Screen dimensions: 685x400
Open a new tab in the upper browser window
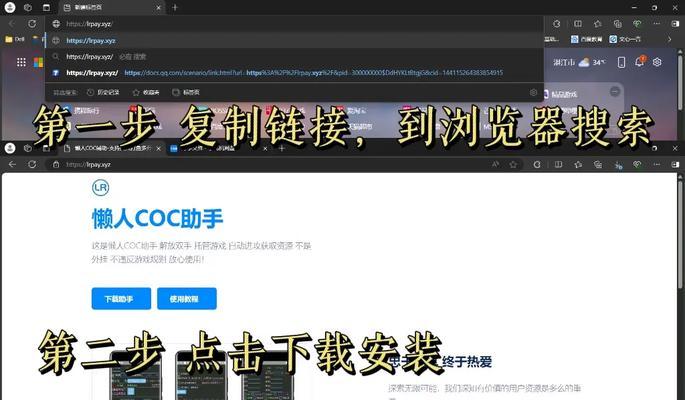point(175,7)
